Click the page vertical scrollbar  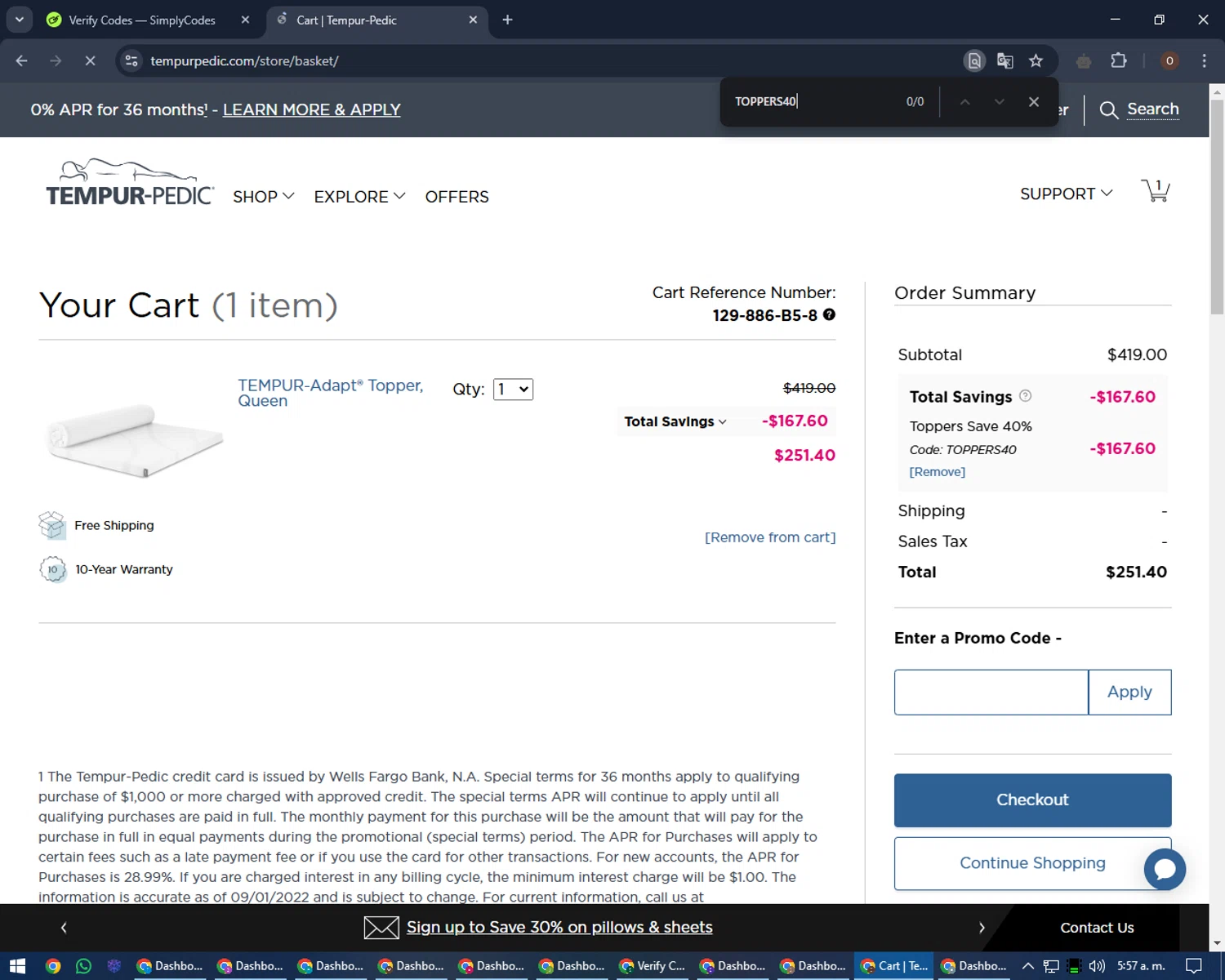point(1217,208)
